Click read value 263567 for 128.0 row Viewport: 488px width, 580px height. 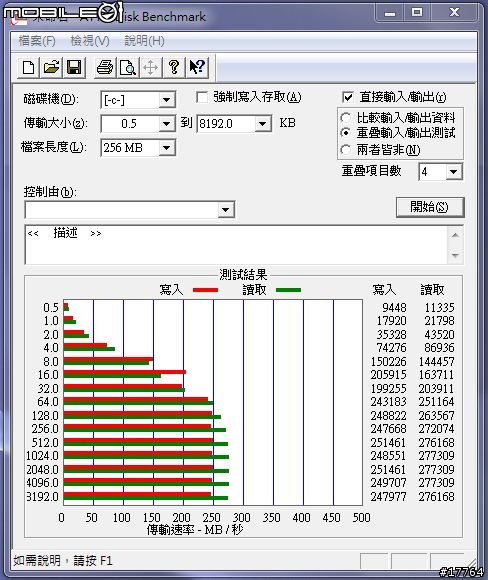[x=436, y=415]
